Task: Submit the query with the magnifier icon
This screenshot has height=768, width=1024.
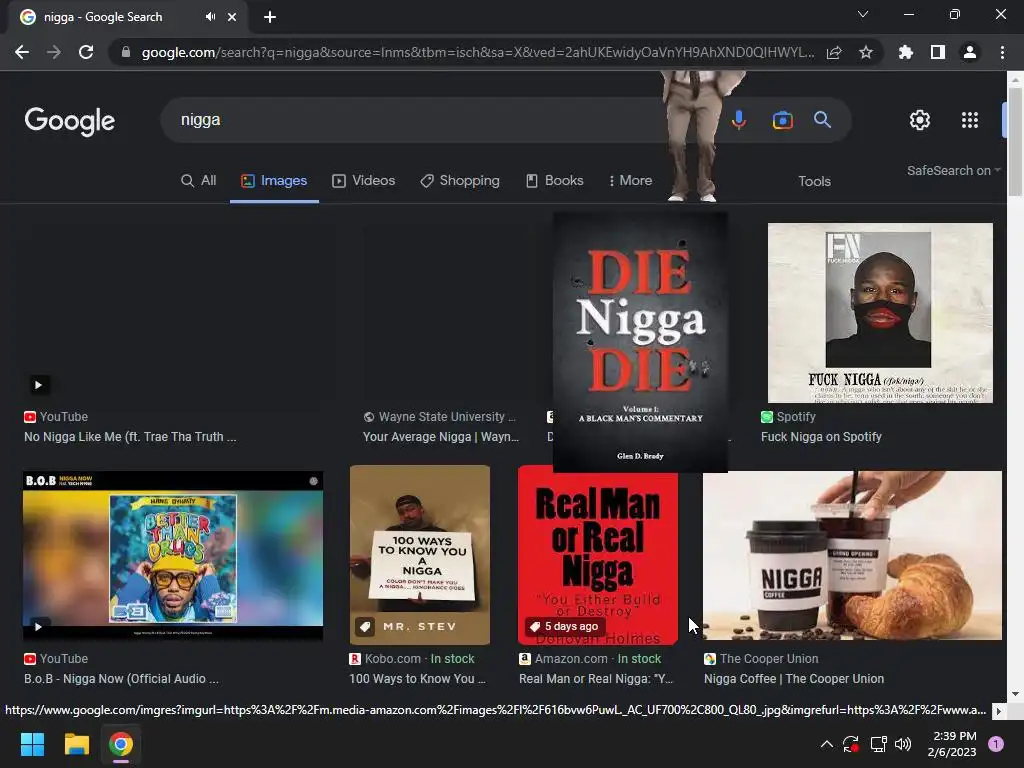Action: click(x=822, y=120)
